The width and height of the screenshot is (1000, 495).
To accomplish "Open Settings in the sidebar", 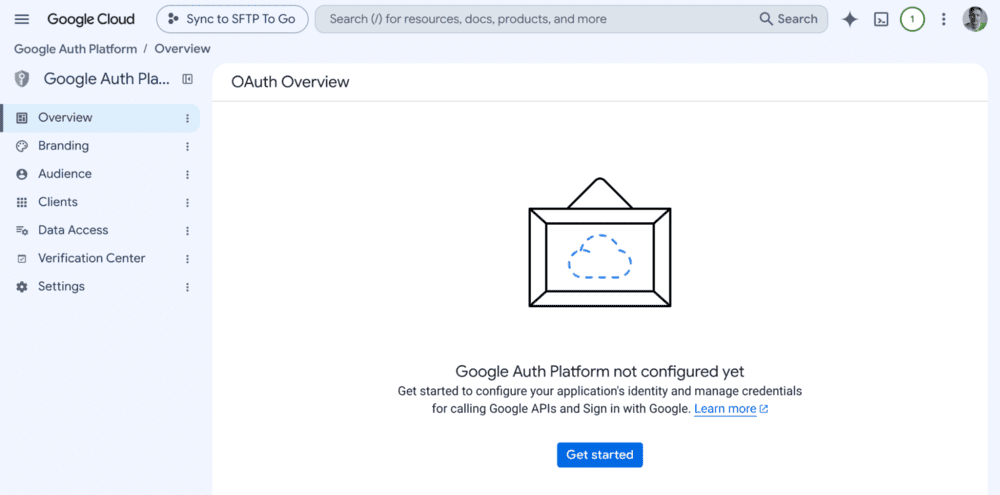I will pos(100,286).
